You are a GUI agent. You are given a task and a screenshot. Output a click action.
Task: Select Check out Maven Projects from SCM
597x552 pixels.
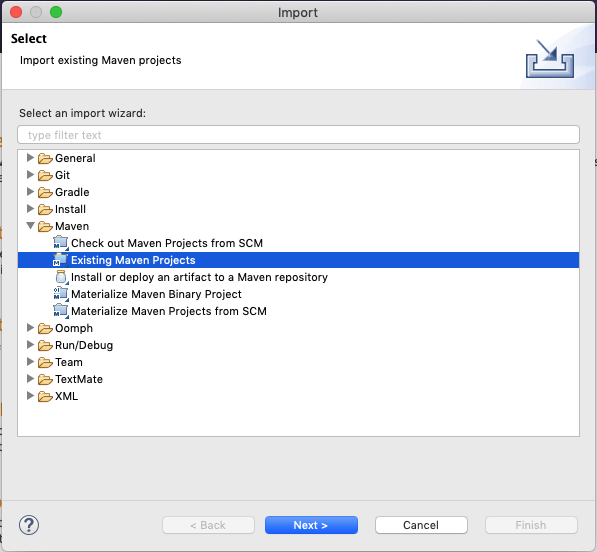point(167,243)
